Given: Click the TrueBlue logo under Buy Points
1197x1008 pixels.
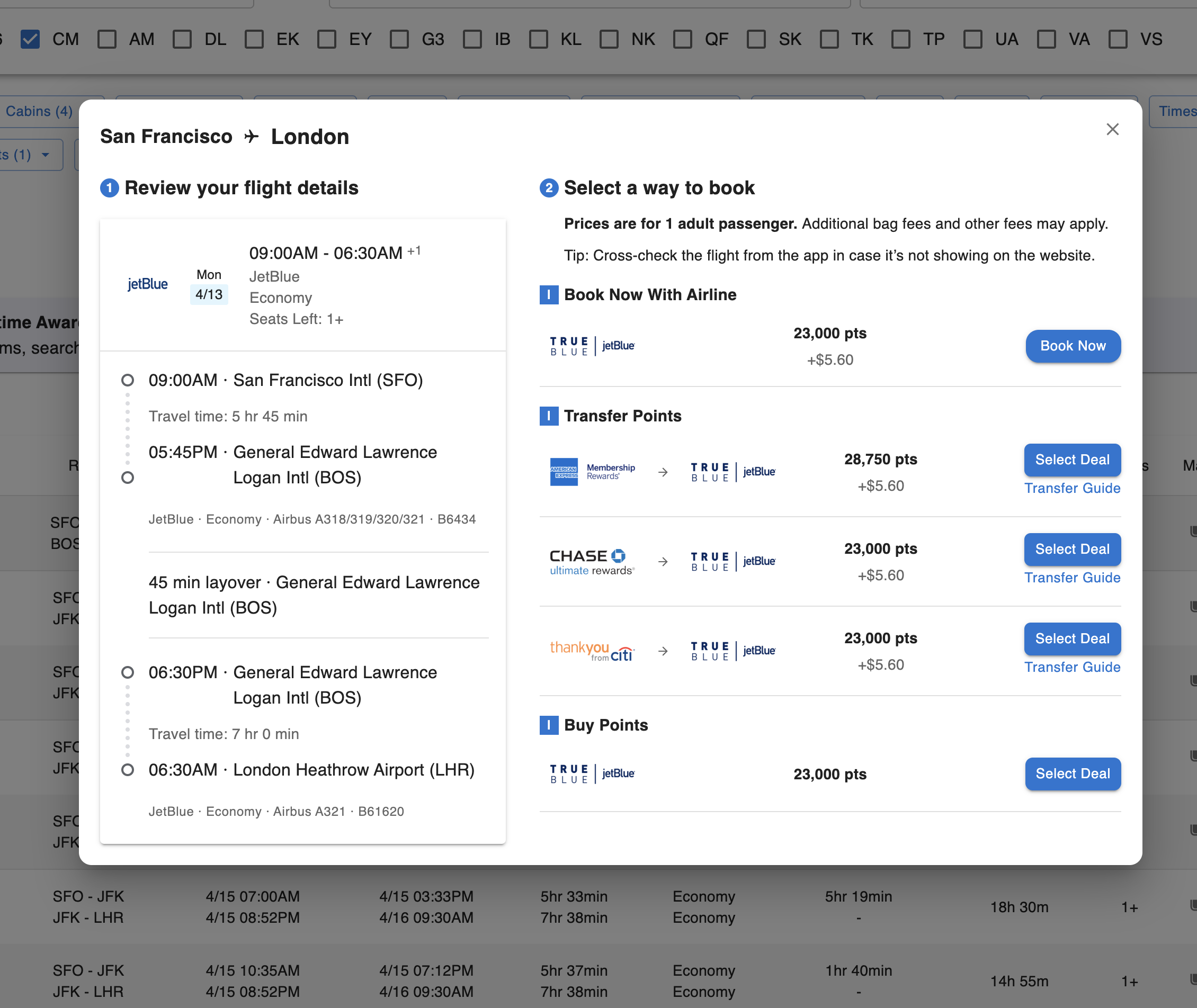Looking at the screenshot, I should pyautogui.click(x=592, y=773).
